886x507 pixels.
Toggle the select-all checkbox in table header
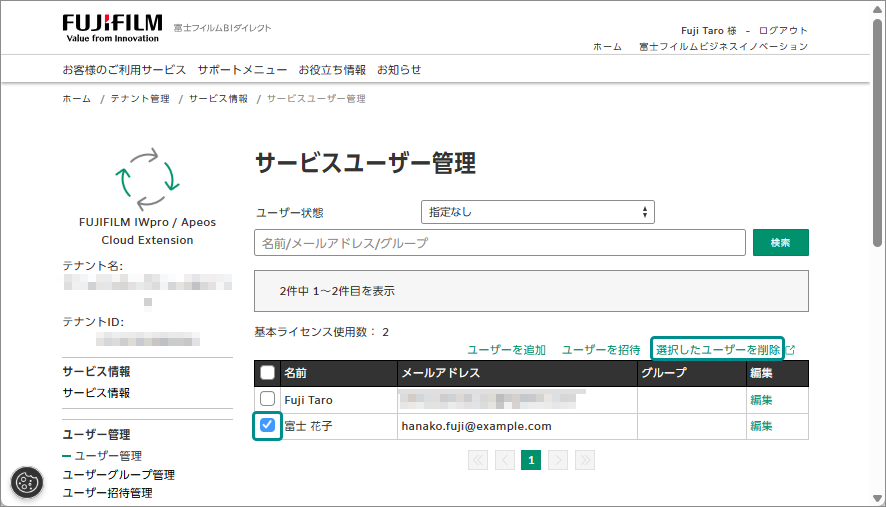(267, 372)
